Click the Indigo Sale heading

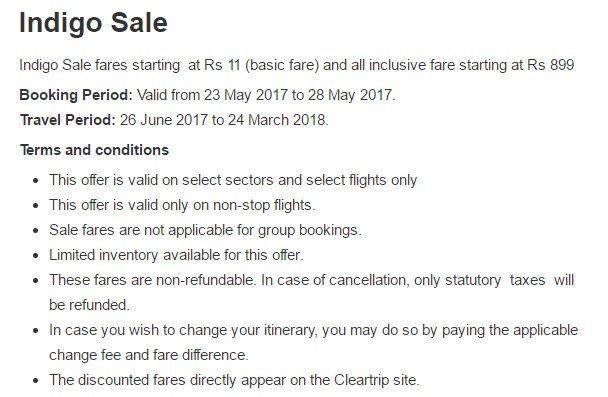click(93, 23)
